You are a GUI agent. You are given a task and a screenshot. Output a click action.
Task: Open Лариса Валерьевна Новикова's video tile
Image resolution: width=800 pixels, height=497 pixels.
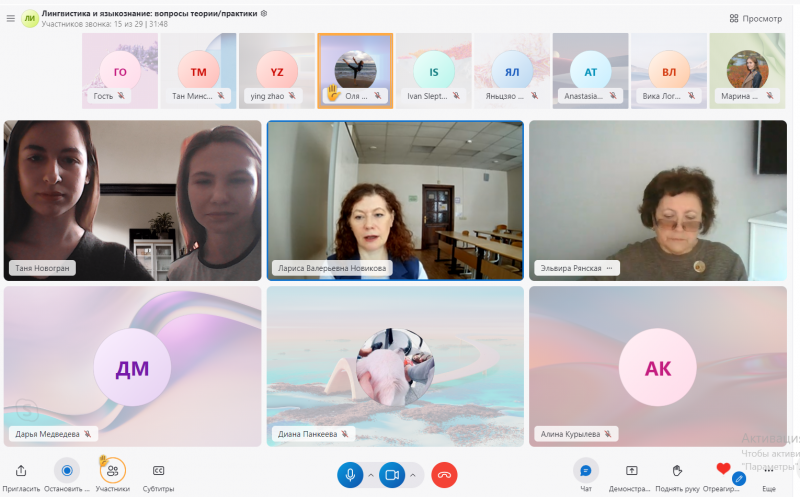[395, 201]
